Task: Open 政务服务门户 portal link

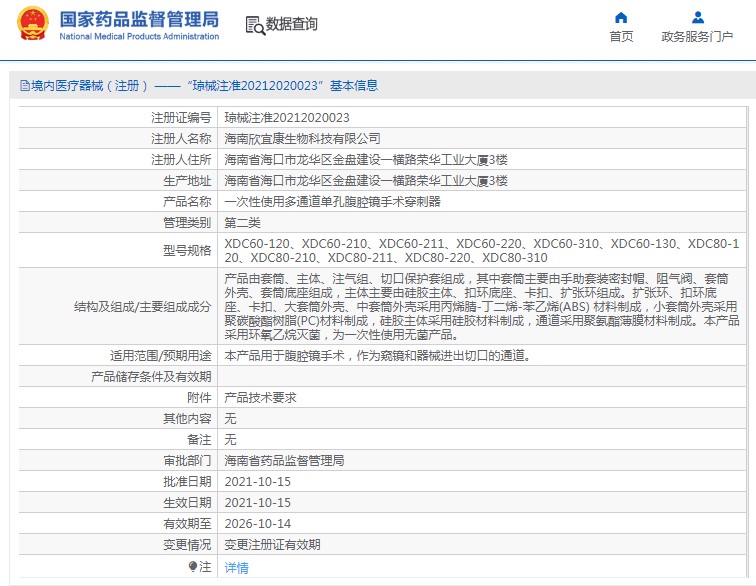Action: click(x=697, y=37)
